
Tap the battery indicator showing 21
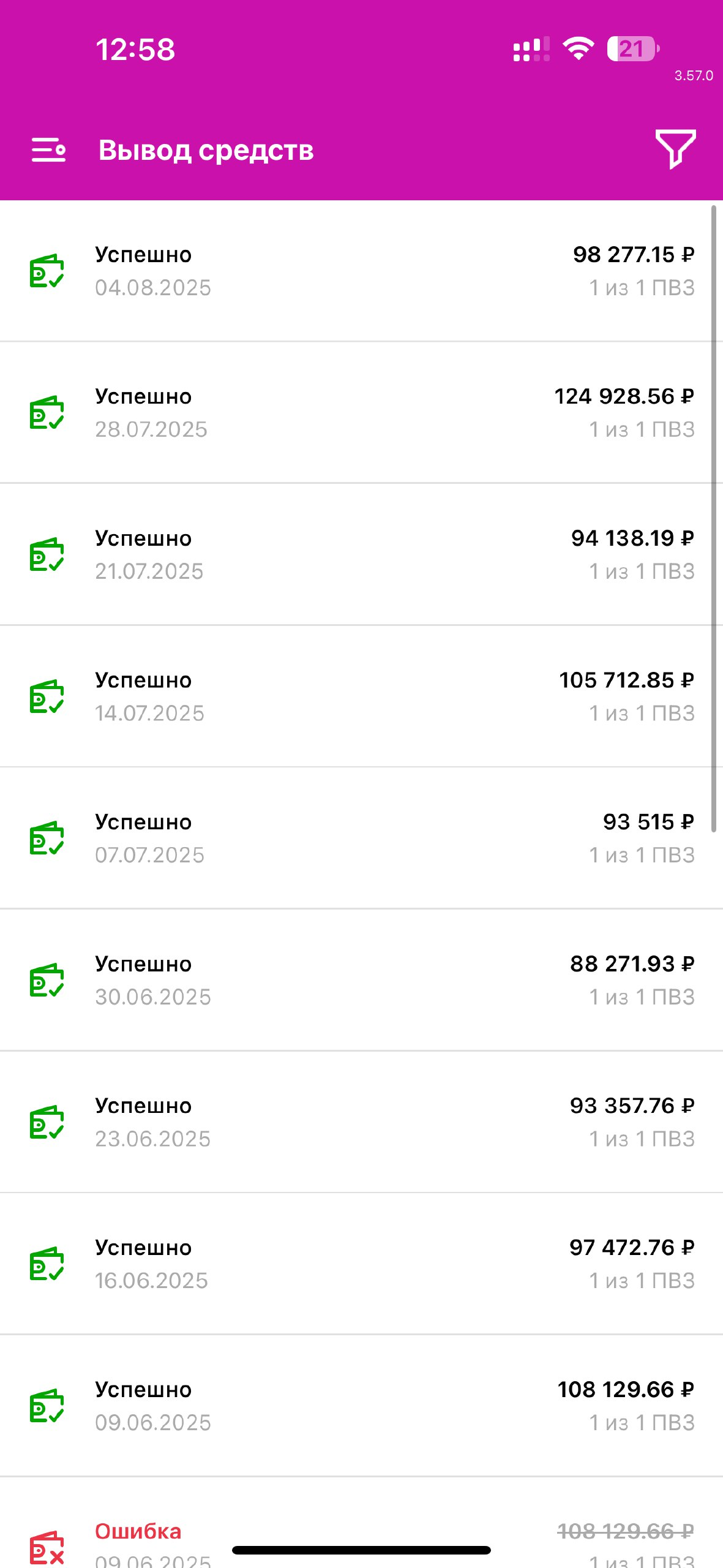point(633,49)
